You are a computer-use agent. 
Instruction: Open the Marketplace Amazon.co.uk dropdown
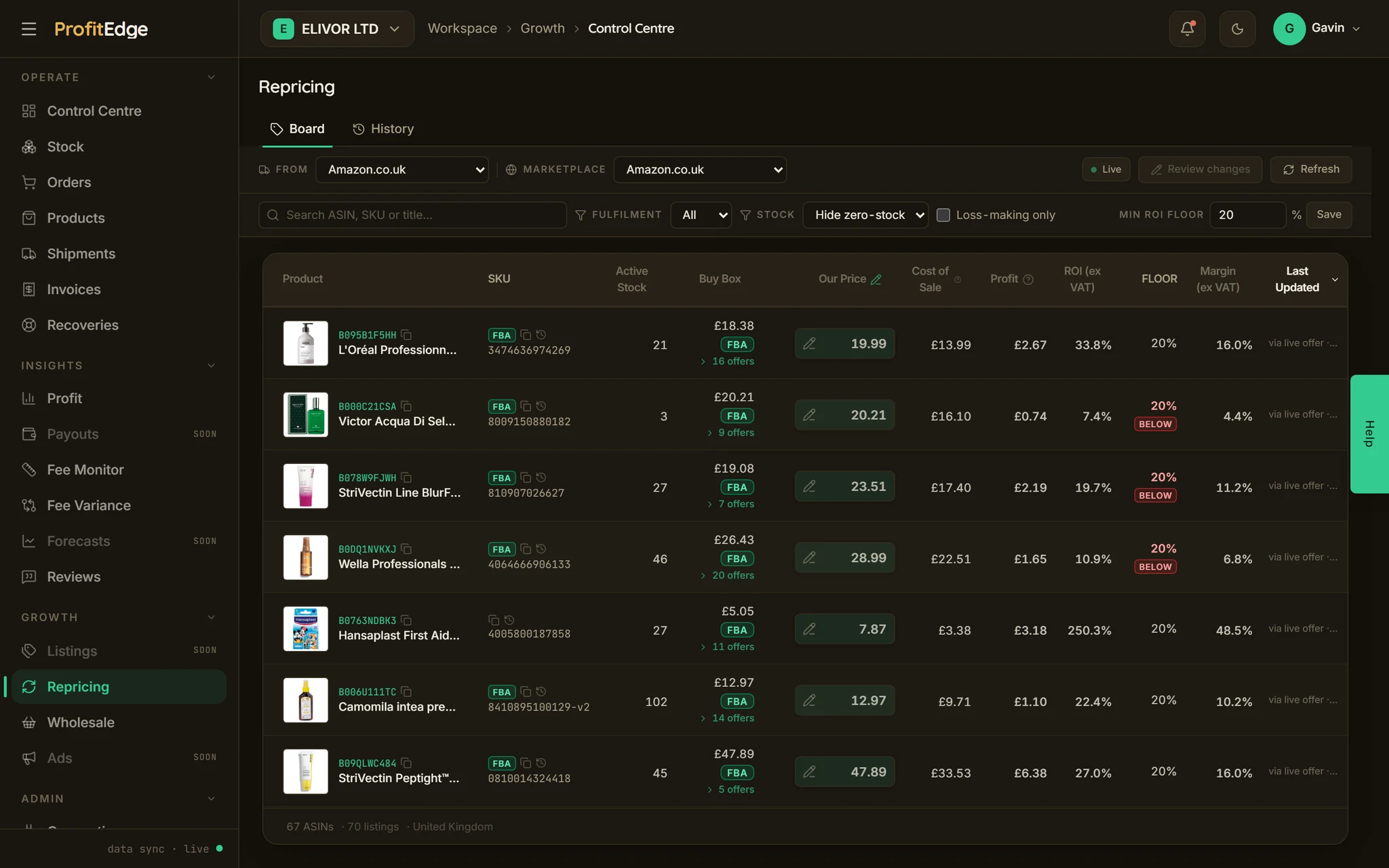[x=700, y=170]
